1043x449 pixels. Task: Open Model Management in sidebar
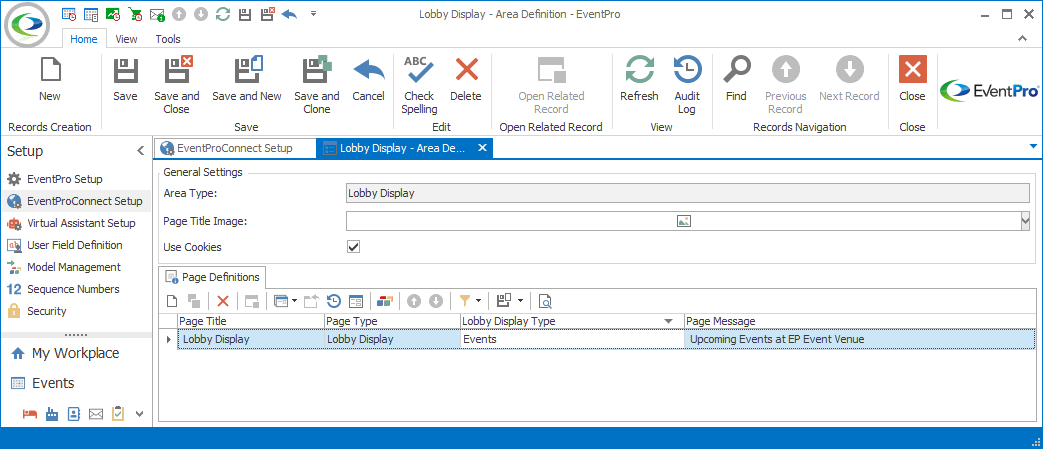74,267
